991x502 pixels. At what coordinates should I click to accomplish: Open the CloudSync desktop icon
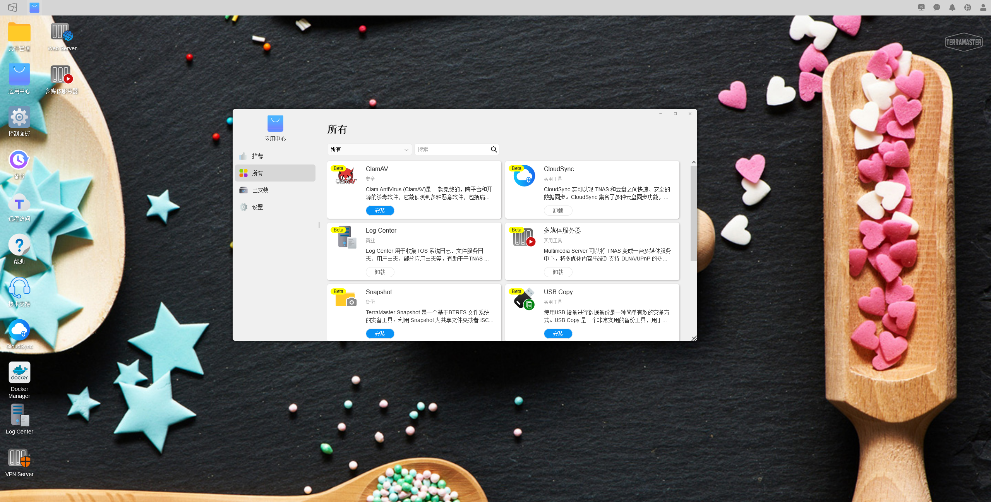coord(19,329)
